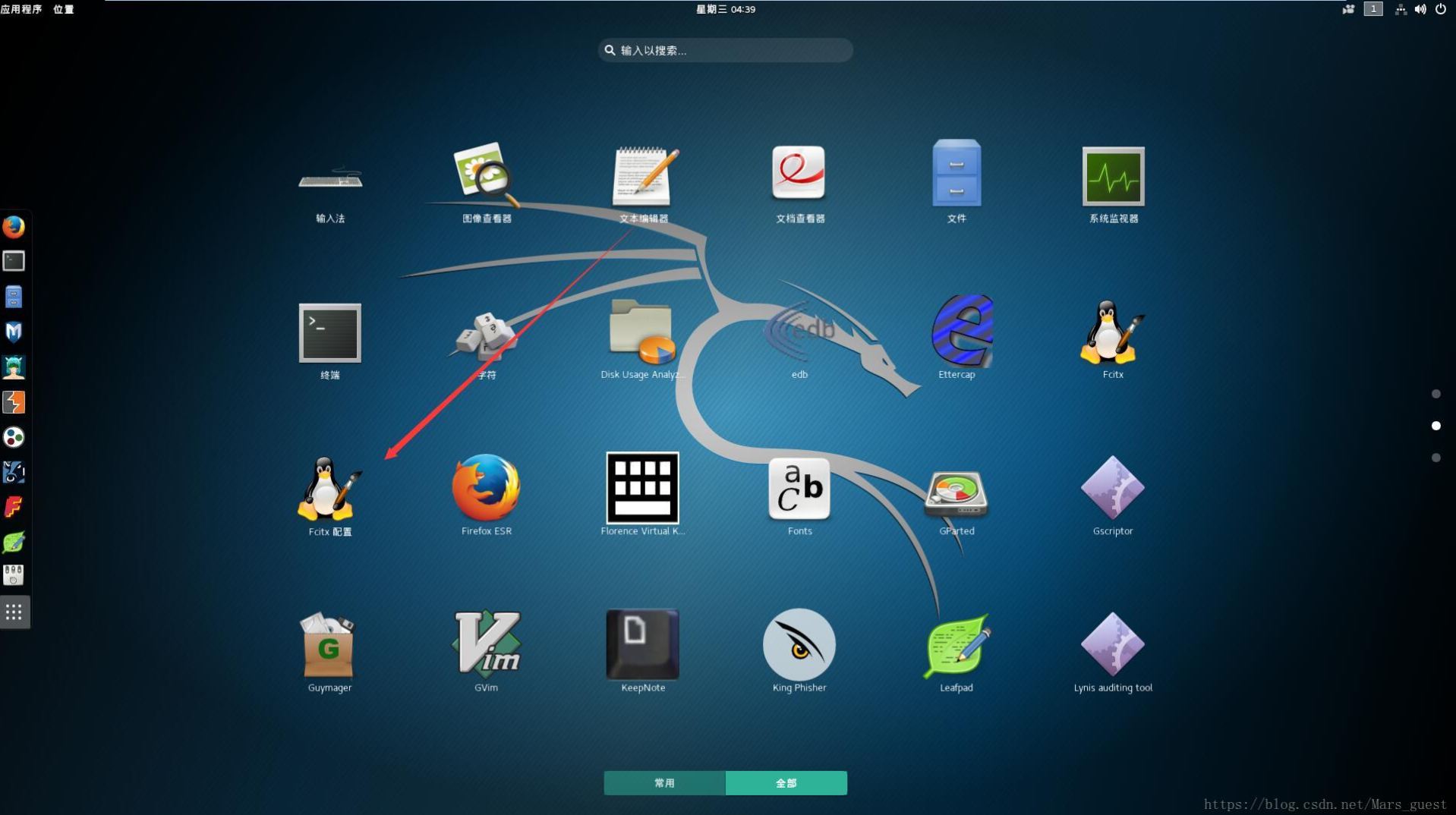Open the 位置 places menu

coord(64,9)
